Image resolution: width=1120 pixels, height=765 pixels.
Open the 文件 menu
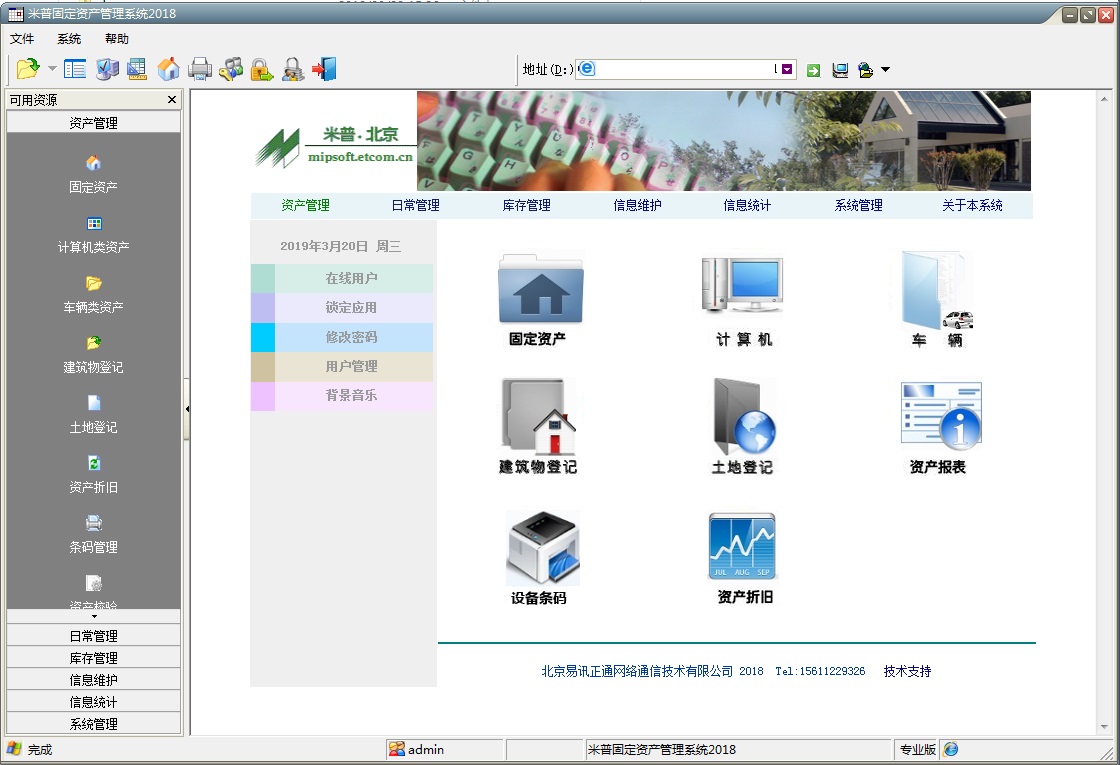22,39
